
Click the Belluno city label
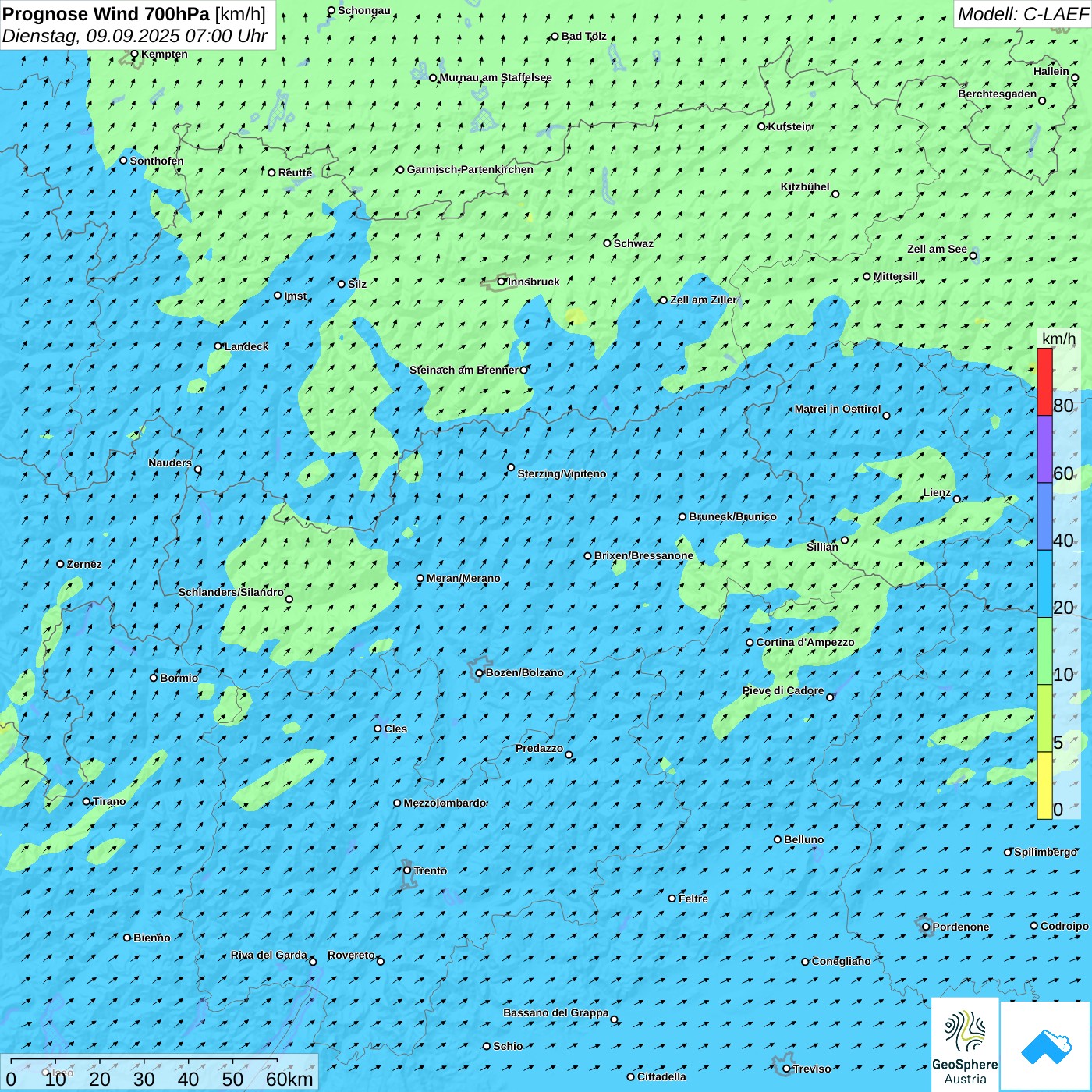click(803, 839)
